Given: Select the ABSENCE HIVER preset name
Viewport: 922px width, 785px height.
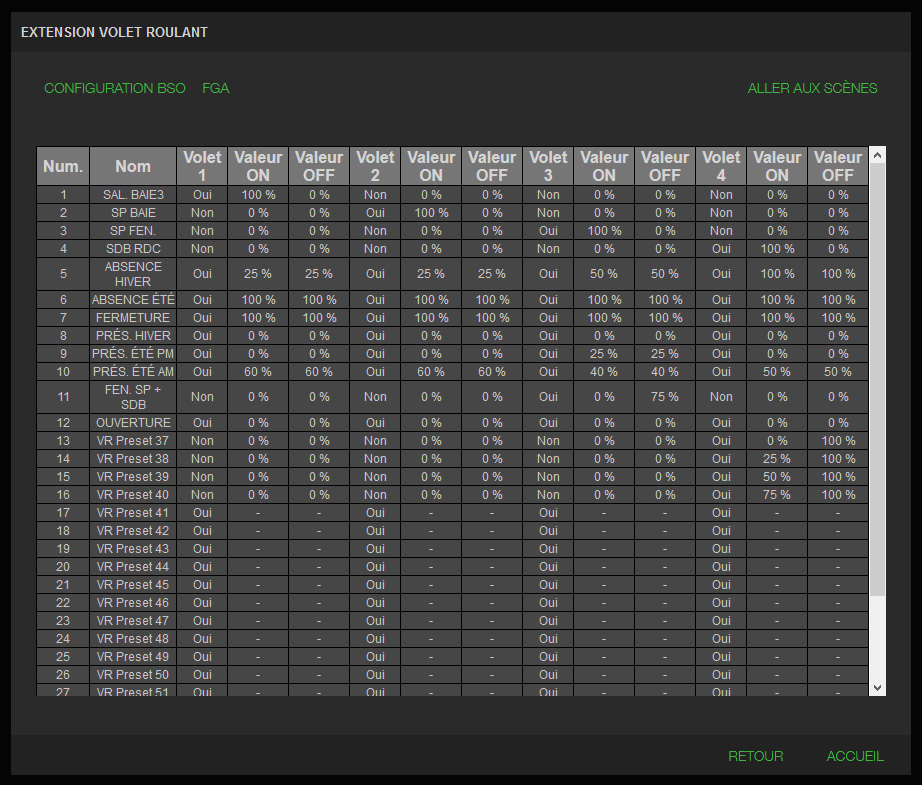Looking at the screenshot, I should (133, 274).
